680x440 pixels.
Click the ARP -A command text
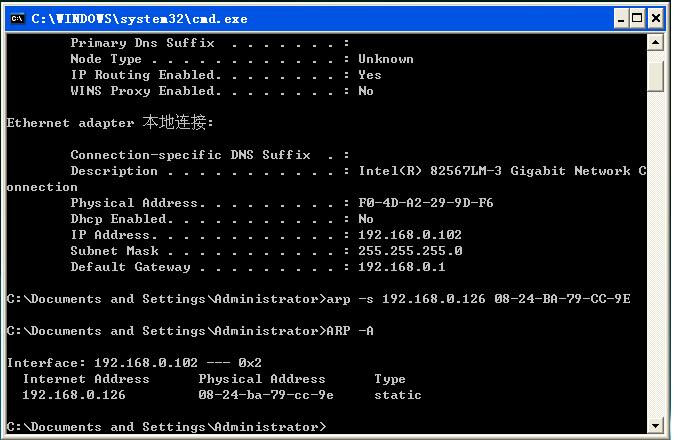(350, 331)
